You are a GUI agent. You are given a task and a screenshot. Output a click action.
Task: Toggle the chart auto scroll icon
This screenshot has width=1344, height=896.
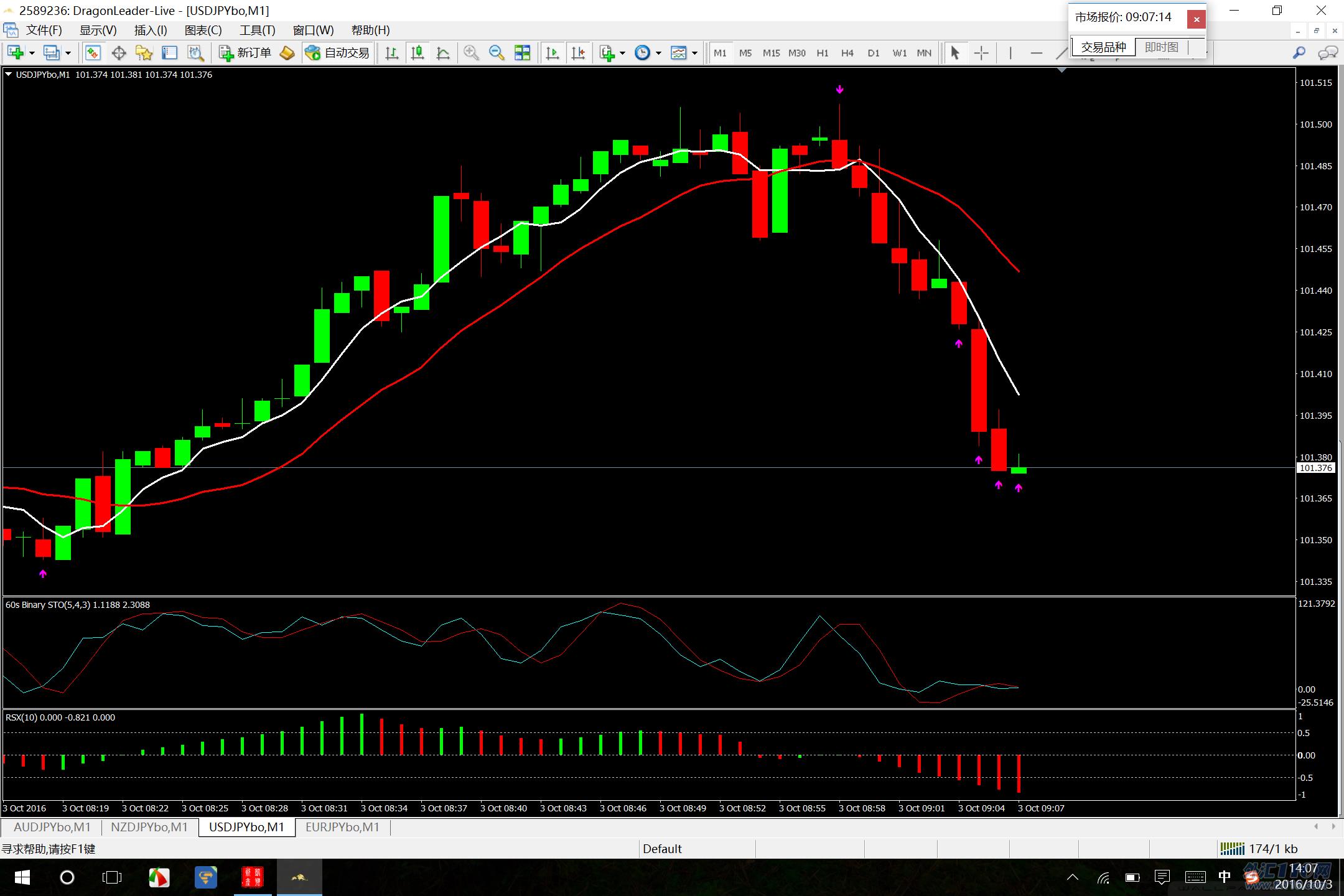[552, 53]
